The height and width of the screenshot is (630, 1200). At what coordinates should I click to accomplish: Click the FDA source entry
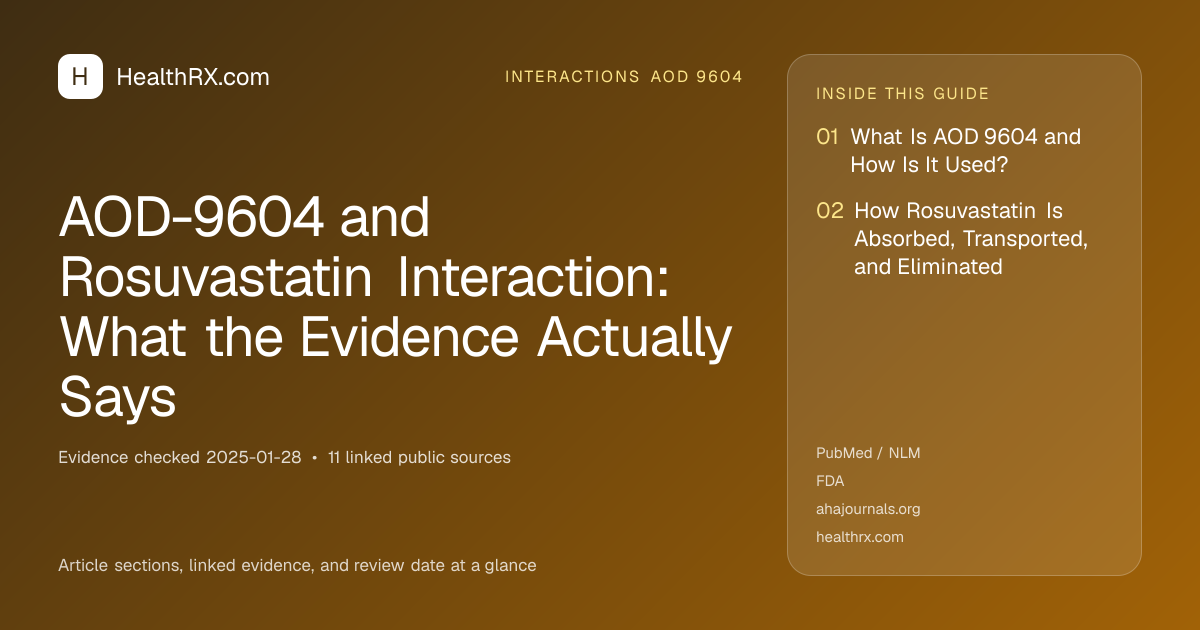click(x=830, y=481)
